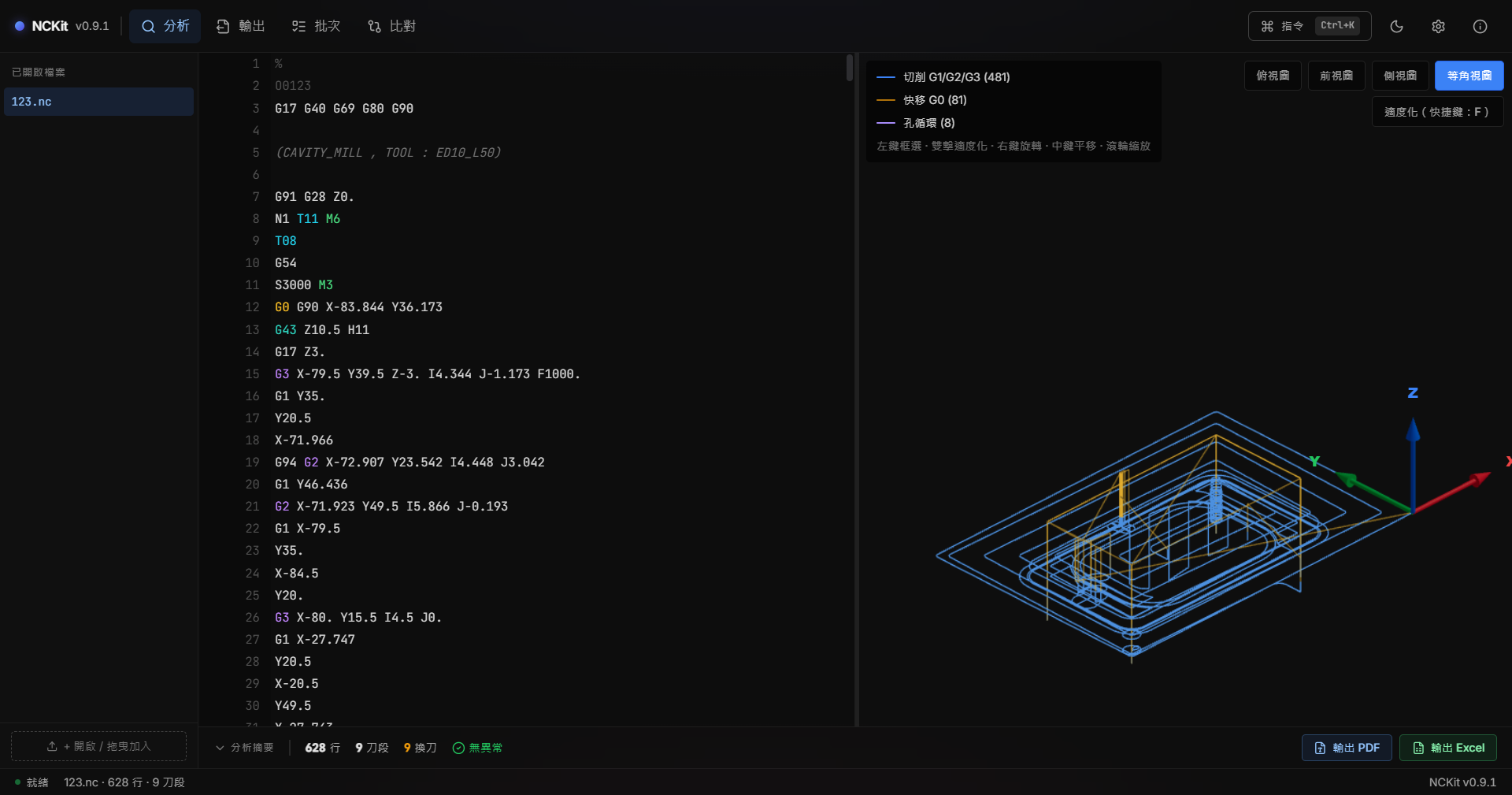Click purple drill cycle color swatch
The image size is (1512, 795).
coord(886,123)
